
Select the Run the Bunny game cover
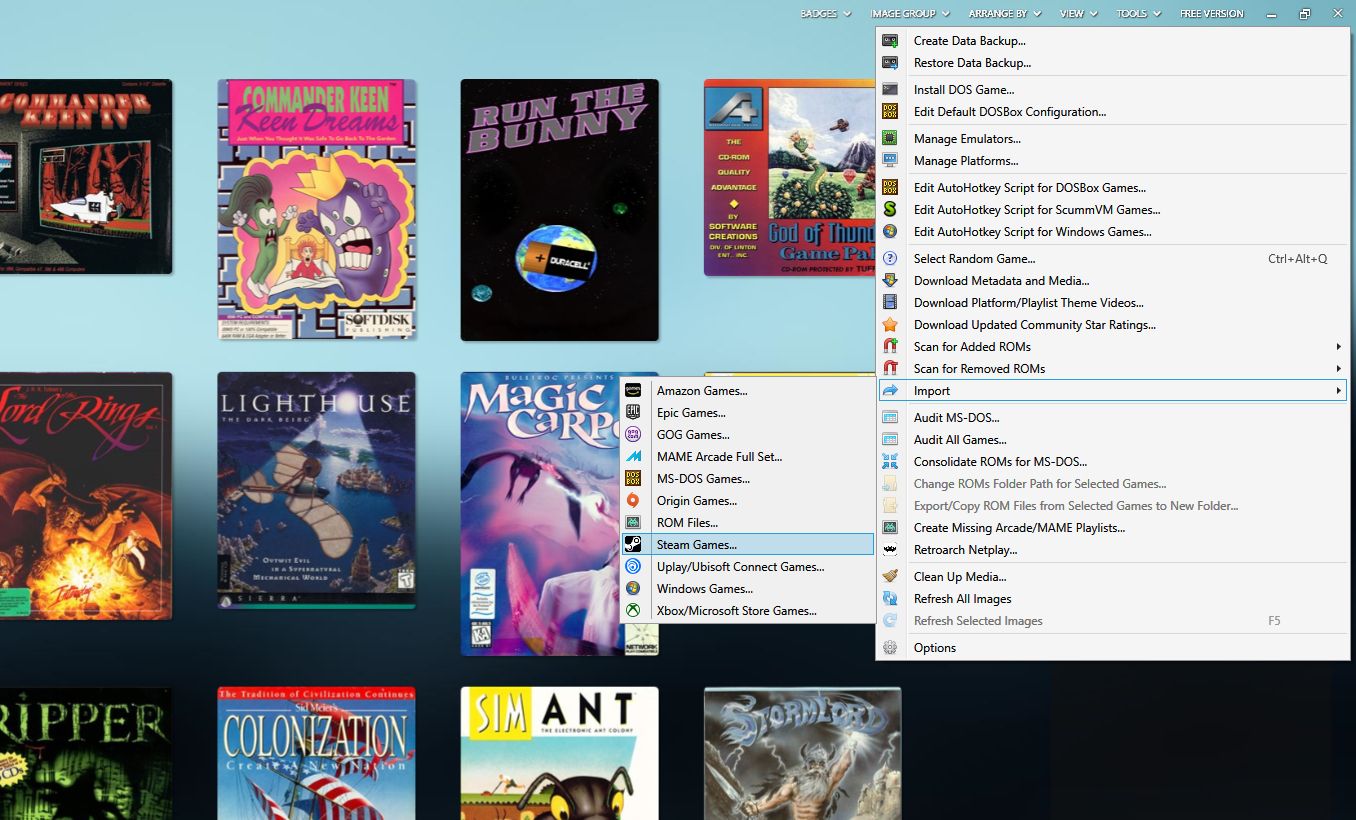click(560, 210)
